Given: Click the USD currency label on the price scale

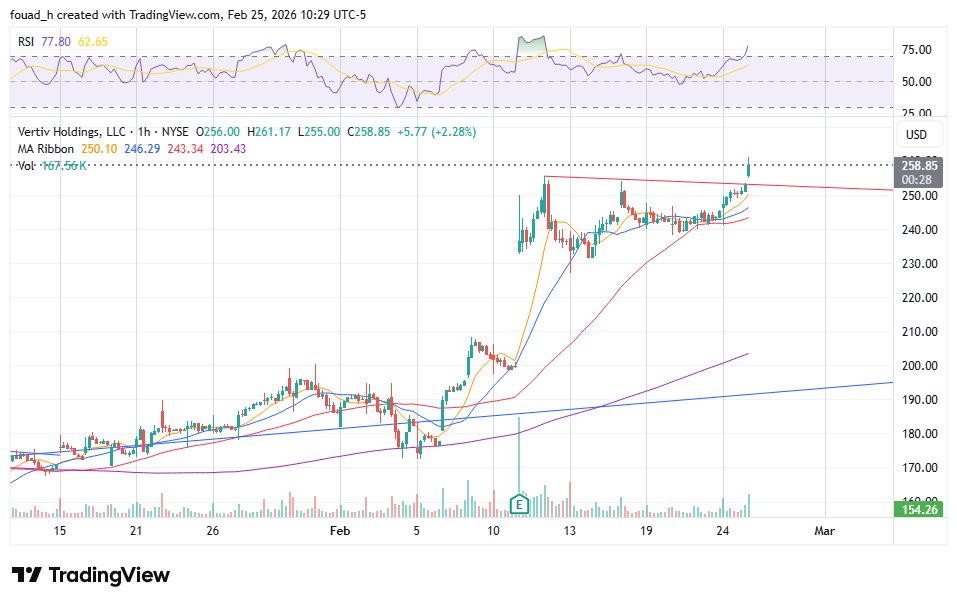Looking at the screenshot, I should [916, 134].
